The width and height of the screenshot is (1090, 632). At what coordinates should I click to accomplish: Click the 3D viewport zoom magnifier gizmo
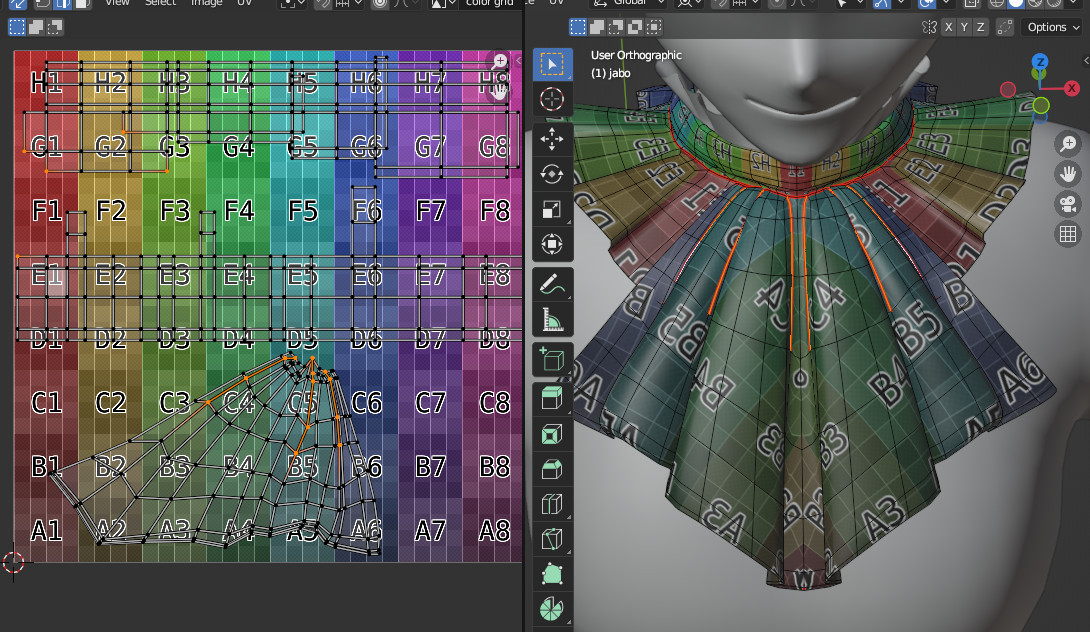(x=1068, y=144)
